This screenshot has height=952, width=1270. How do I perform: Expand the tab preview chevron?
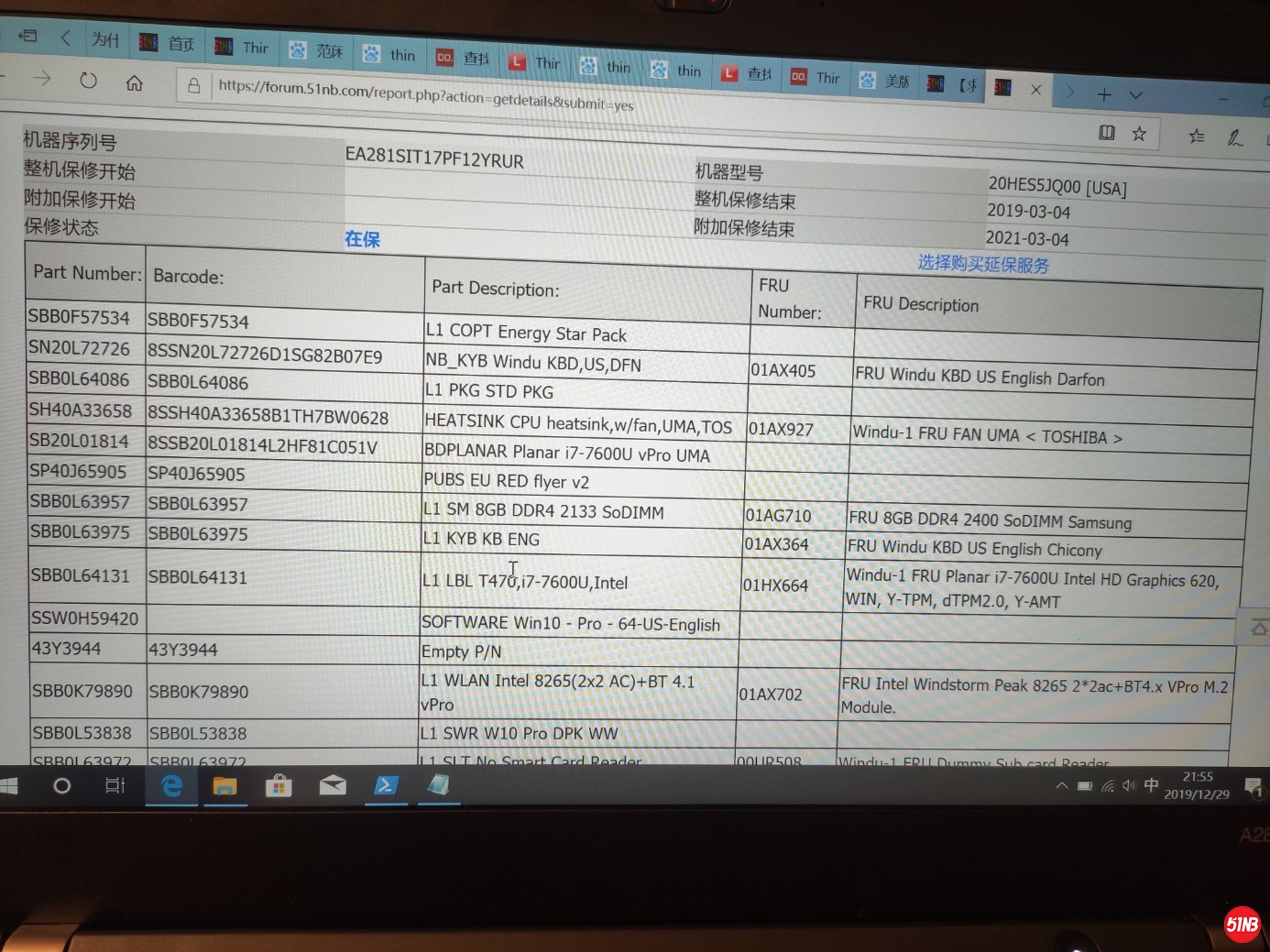(x=1136, y=95)
